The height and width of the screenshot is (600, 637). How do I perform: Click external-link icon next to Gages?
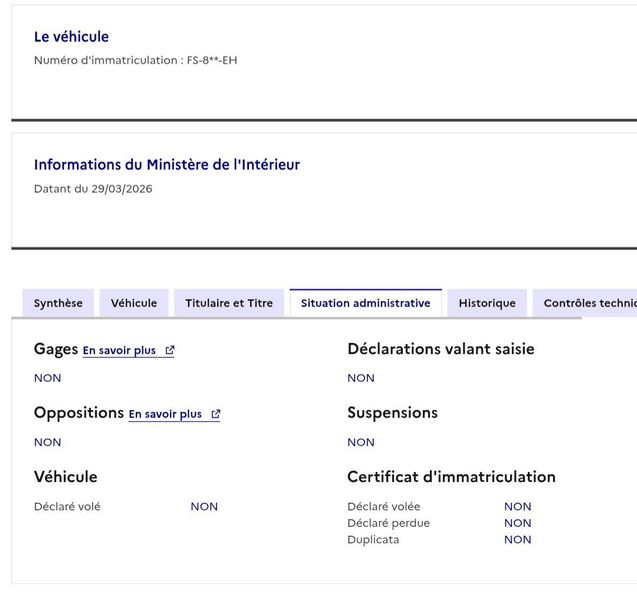[170, 350]
